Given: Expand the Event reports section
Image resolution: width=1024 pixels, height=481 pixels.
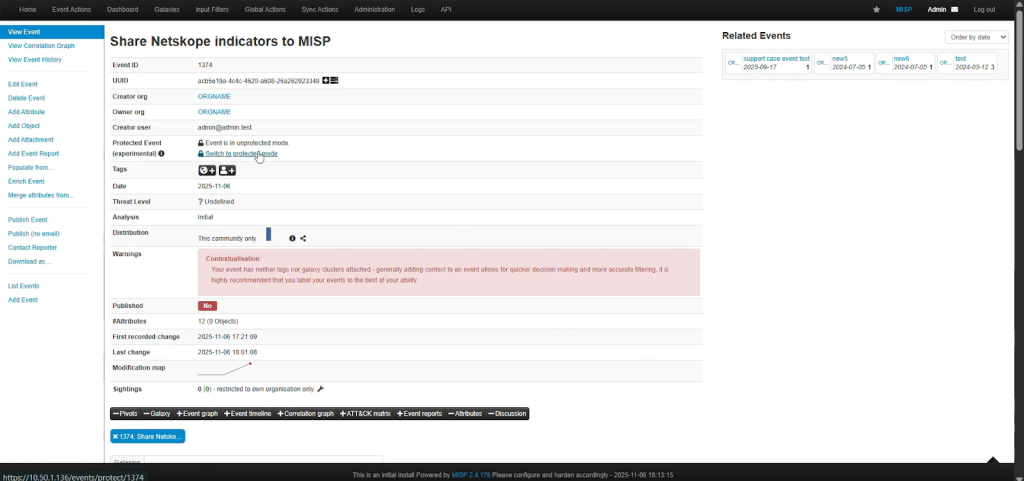Looking at the screenshot, I should [419, 414].
